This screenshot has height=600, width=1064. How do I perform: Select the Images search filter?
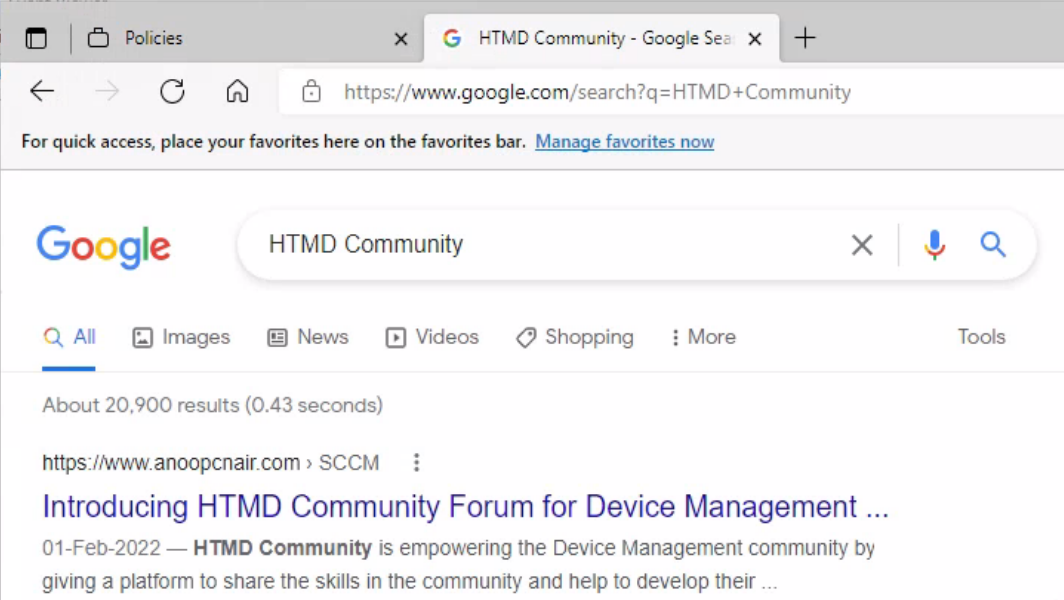181,337
